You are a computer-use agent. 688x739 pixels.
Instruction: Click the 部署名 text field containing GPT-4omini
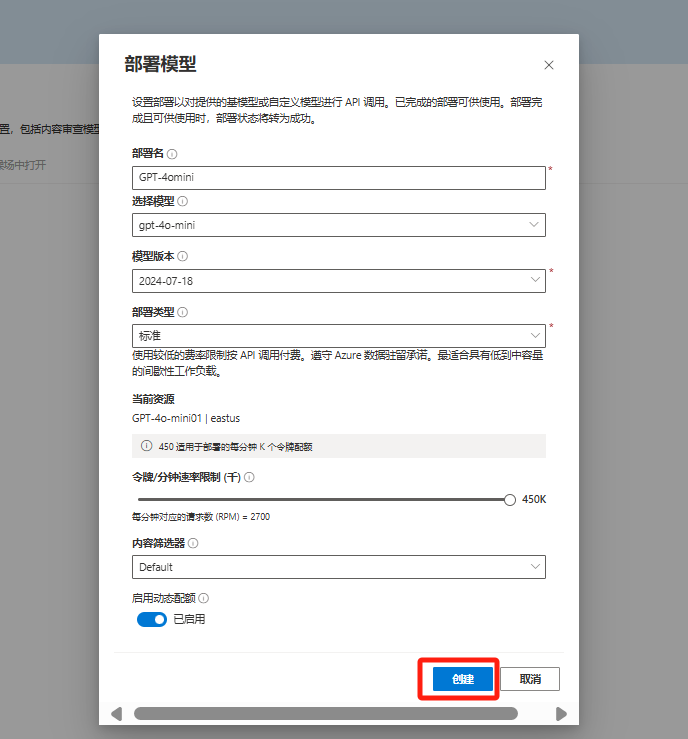tap(338, 177)
